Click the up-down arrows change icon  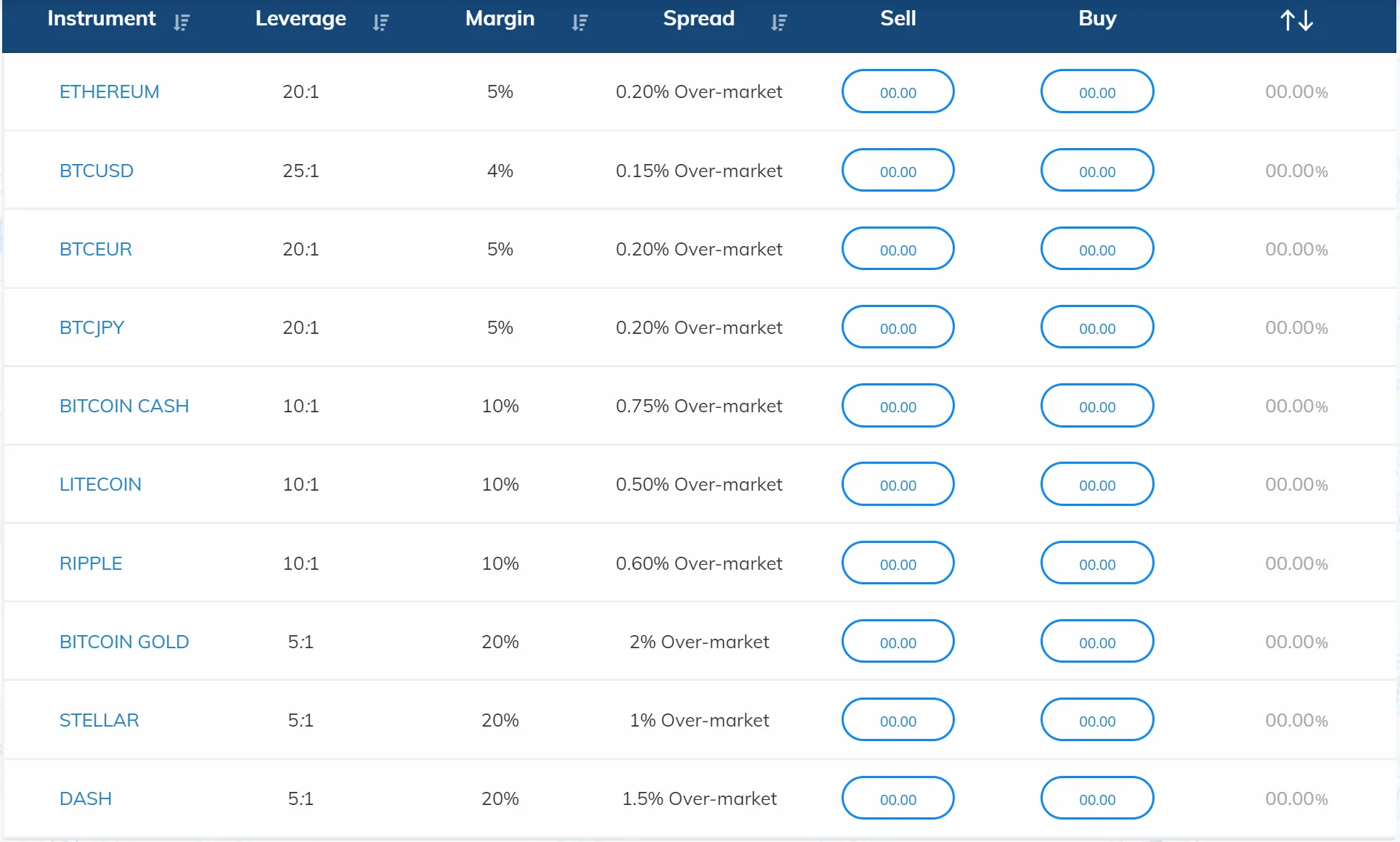[1296, 20]
